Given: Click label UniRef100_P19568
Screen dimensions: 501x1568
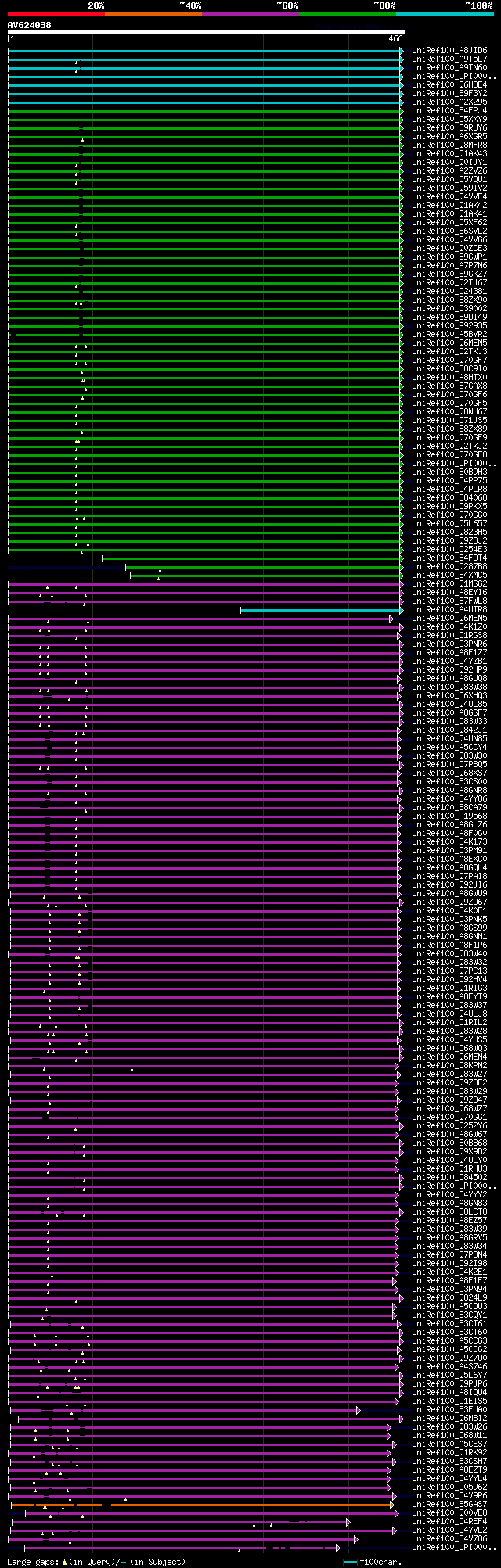Looking at the screenshot, I should [x=449, y=816].
